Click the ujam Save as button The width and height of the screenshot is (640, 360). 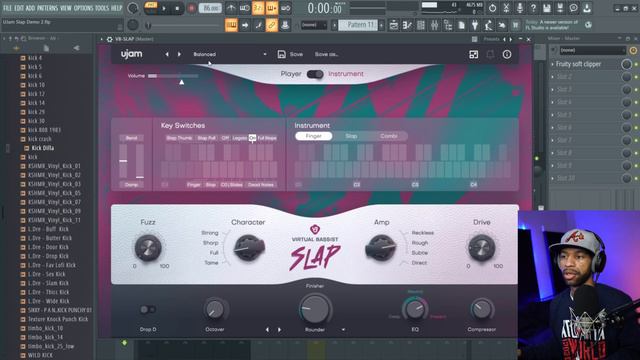tap(326, 54)
